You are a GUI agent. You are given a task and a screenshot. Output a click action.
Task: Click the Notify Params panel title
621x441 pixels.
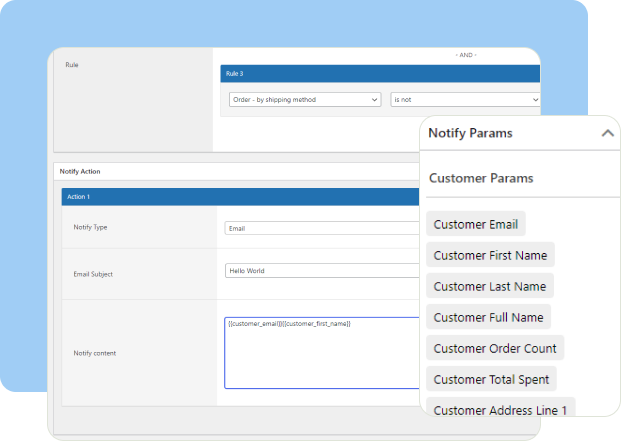pyautogui.click(x=470, y=133)
